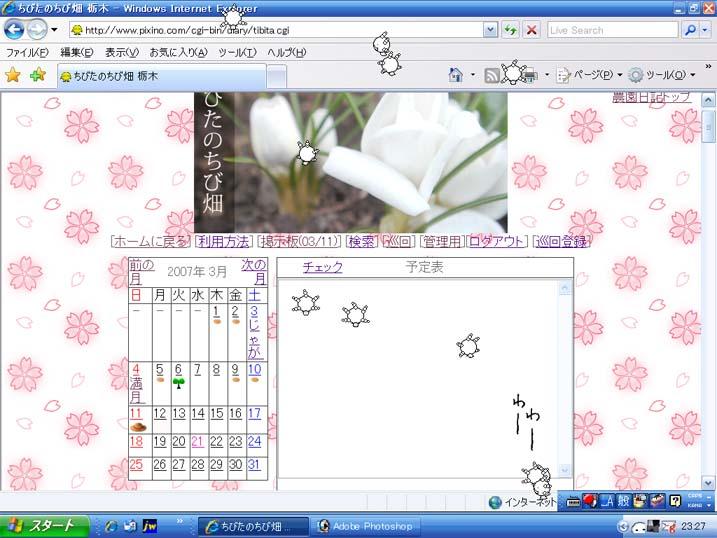Open search provider options dropdown arrow

[705, 31]
